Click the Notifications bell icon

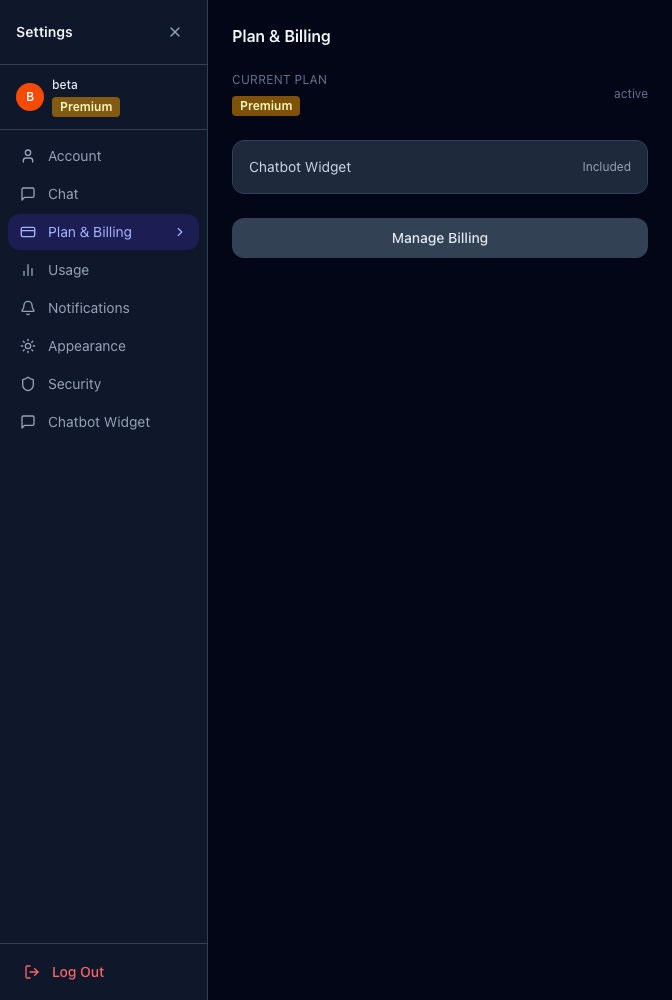28,308
